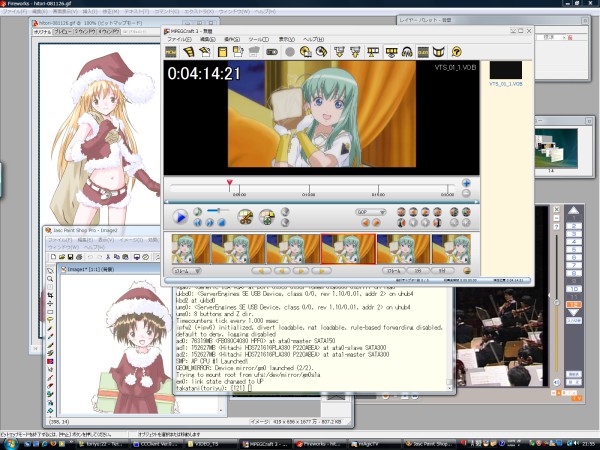The height and width of the screenshot is (450, 600).
Task: Click the headphones audio icon in MPEGCraft toolbar
Action: (x=407, y=52)
